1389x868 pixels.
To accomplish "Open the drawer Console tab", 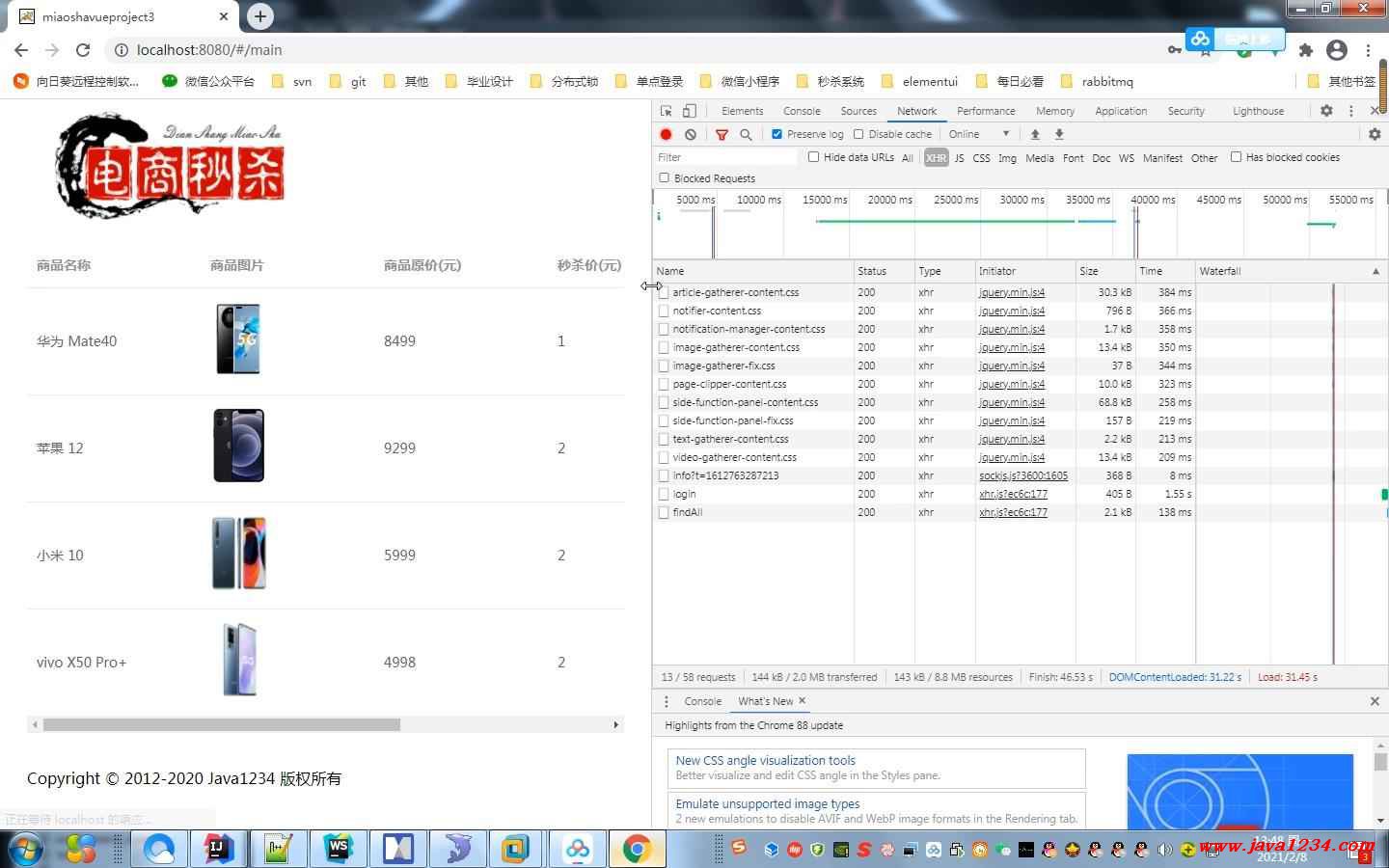I will click(x=702, y=701).
